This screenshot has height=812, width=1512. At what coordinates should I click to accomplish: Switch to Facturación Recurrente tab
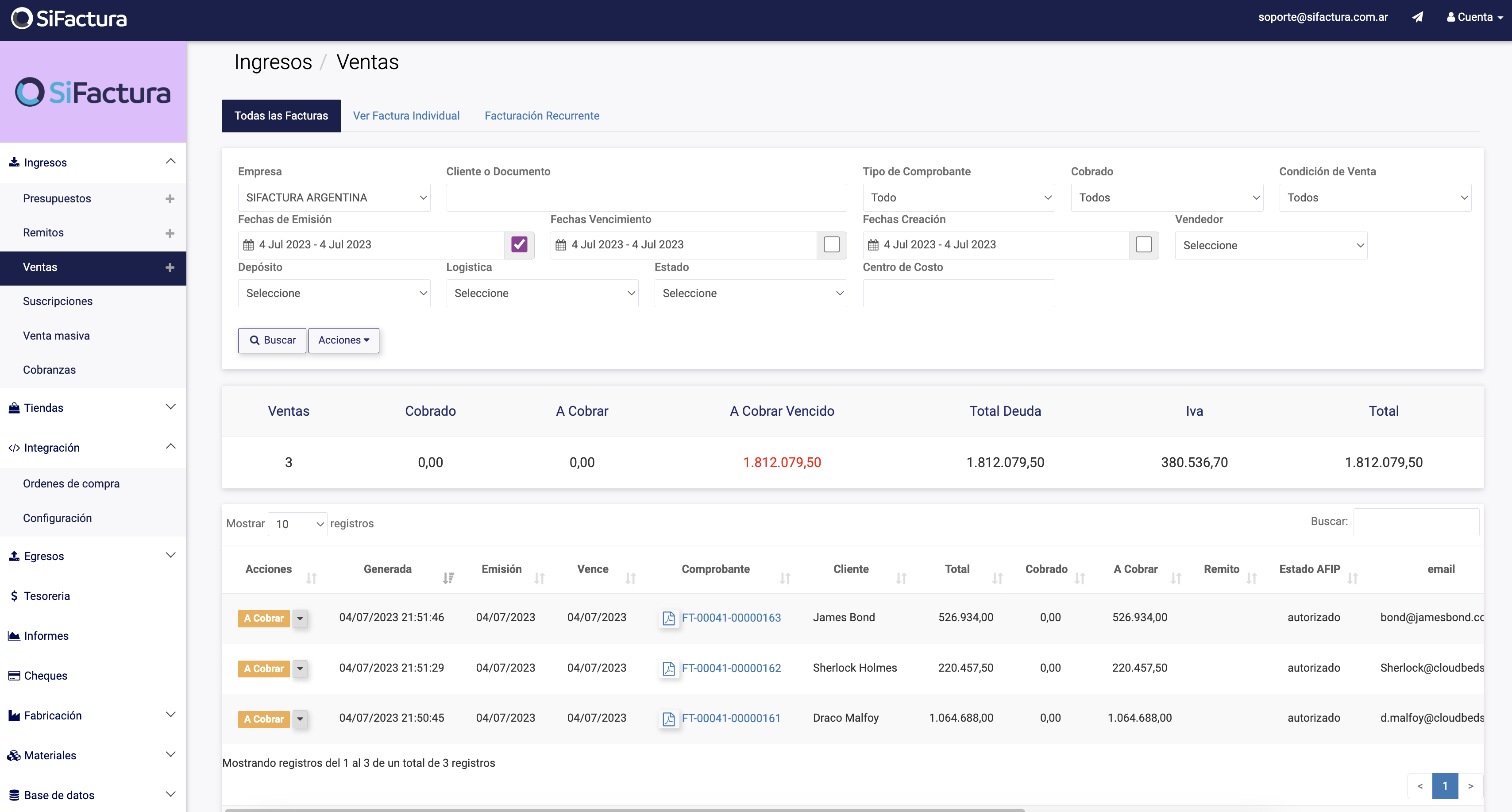(541, 116)
